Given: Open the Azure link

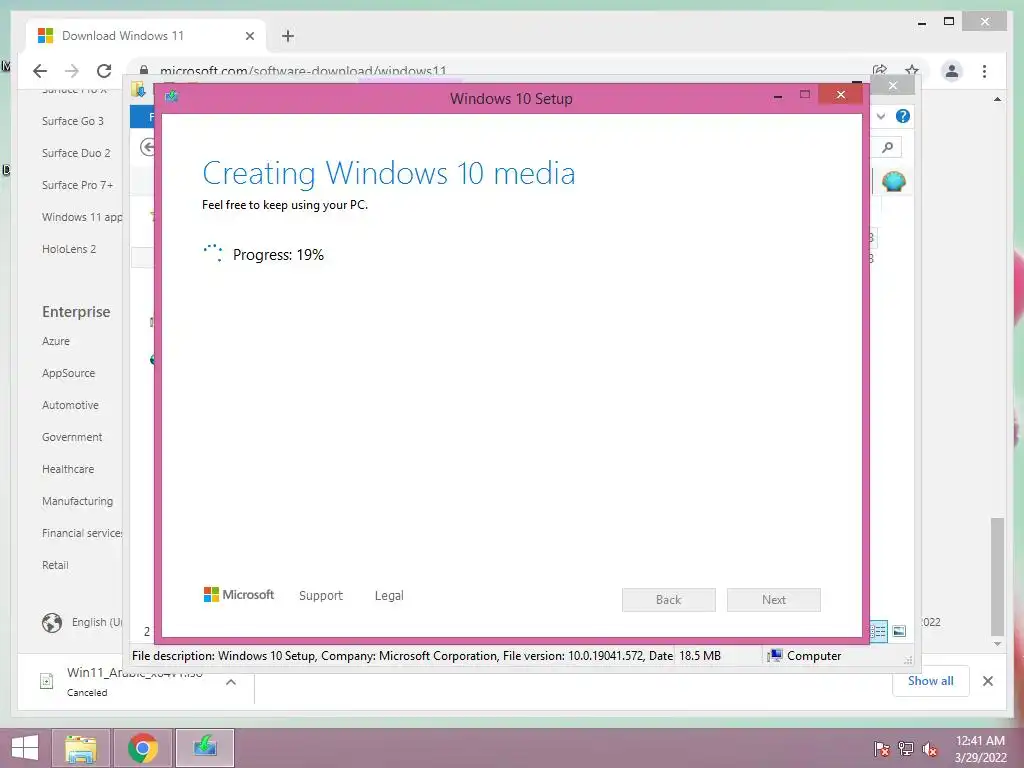Looking at the screenshot, I should tap(56, 341).
